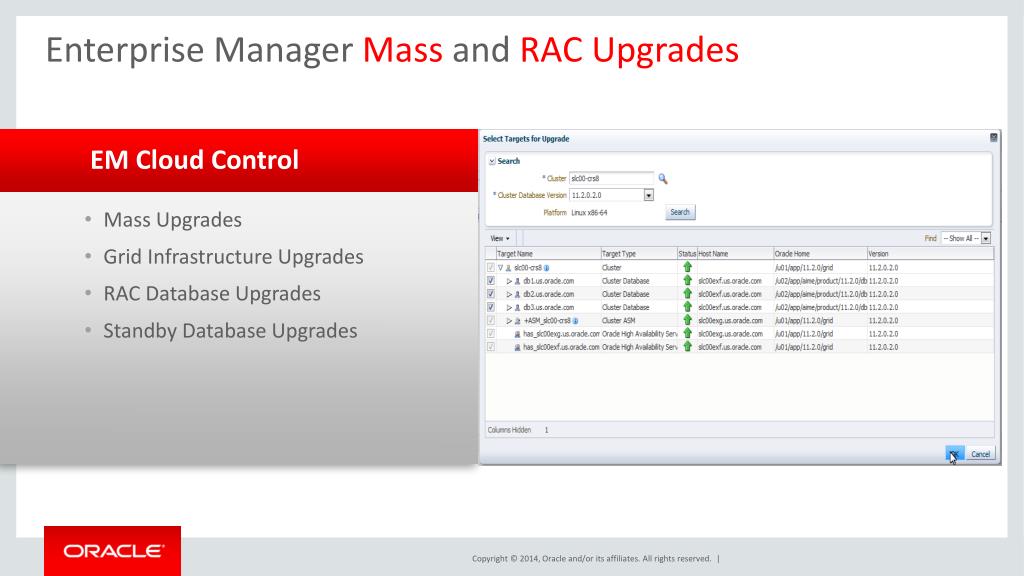
Task: Click host name slc00exf.us.oracle.com in db1 row
Action: [729, 281]
